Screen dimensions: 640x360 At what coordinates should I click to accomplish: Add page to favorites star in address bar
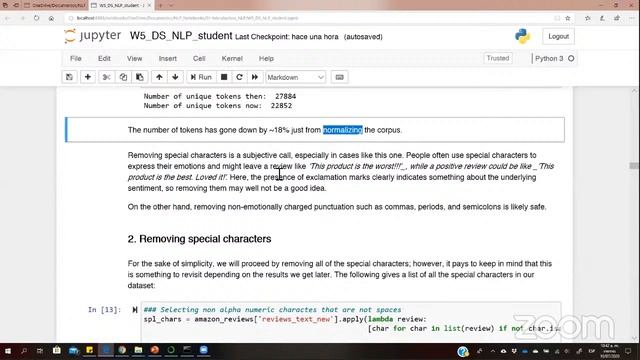point(567,18)
